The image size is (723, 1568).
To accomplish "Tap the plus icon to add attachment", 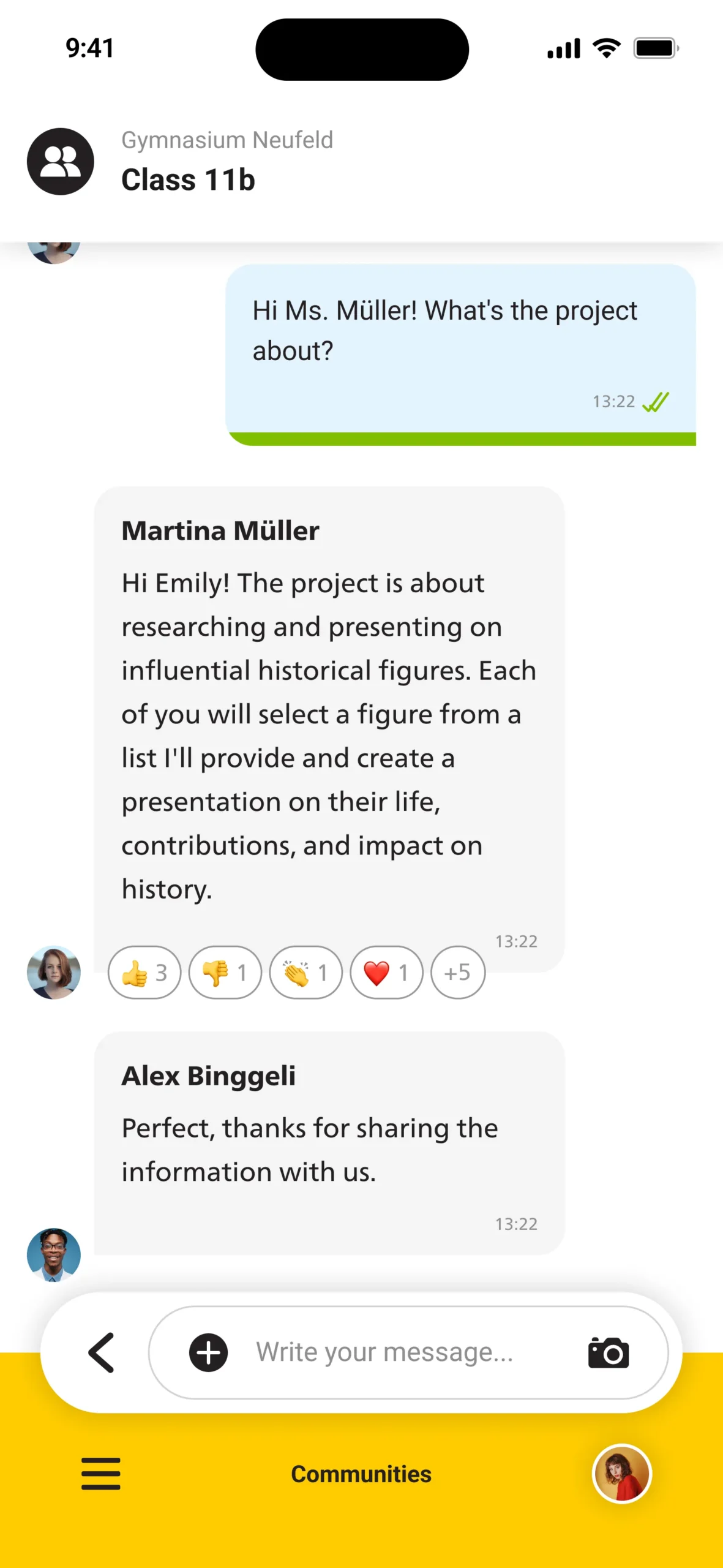I will click(208, 1352).
